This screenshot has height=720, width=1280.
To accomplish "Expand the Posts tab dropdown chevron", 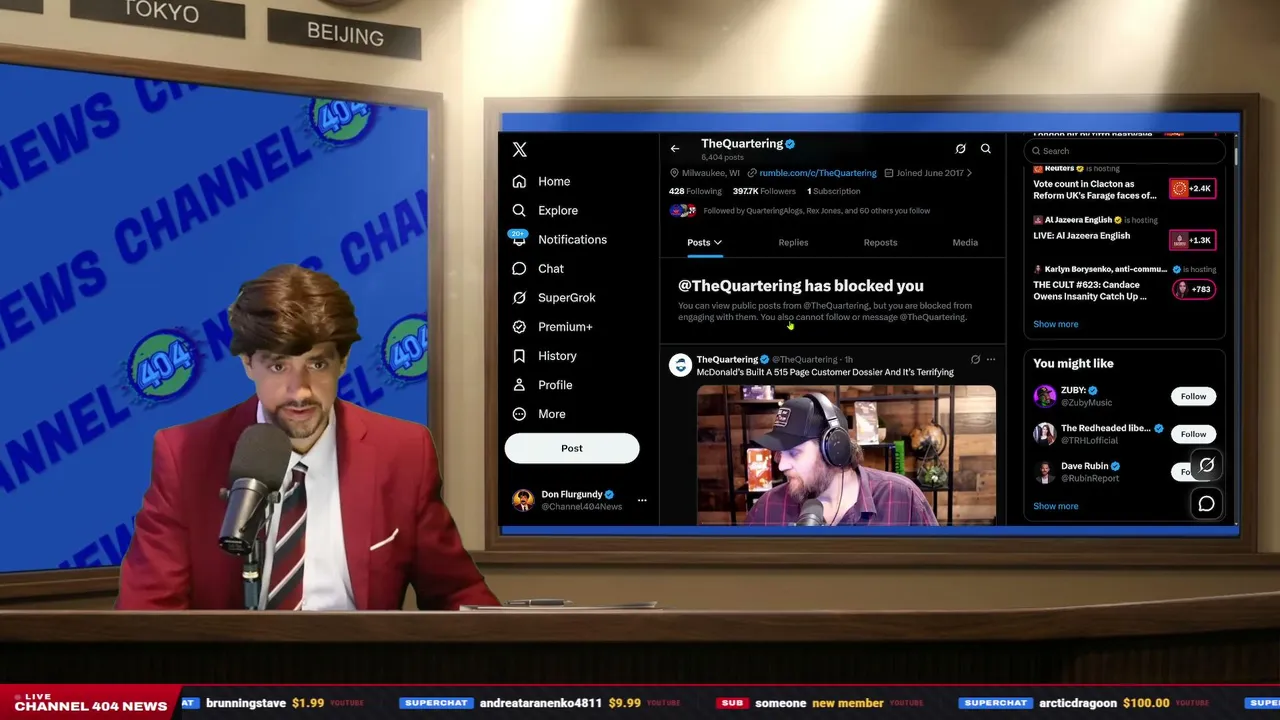I will (x=718, y=242).
